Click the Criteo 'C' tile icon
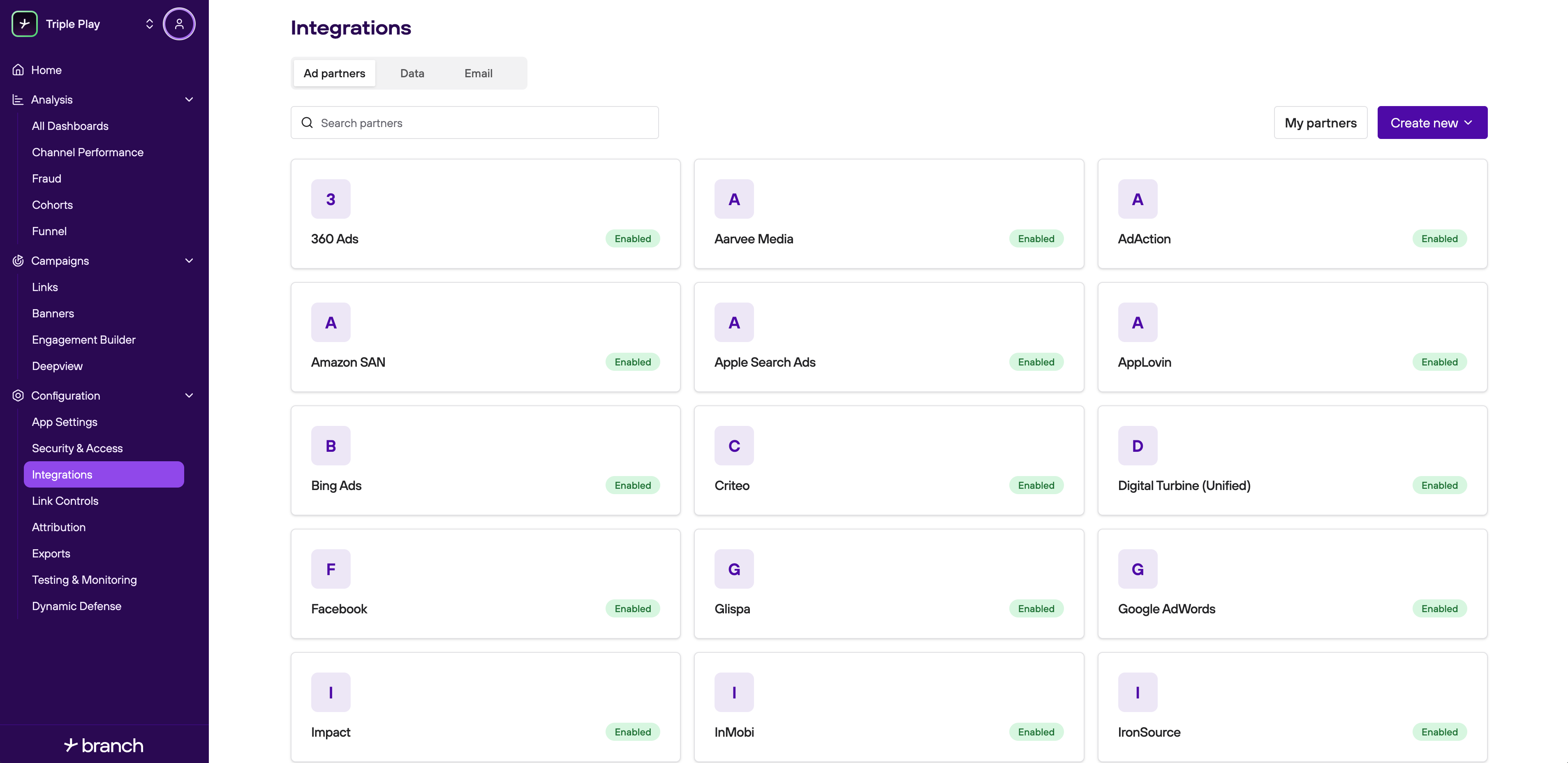 734,446
